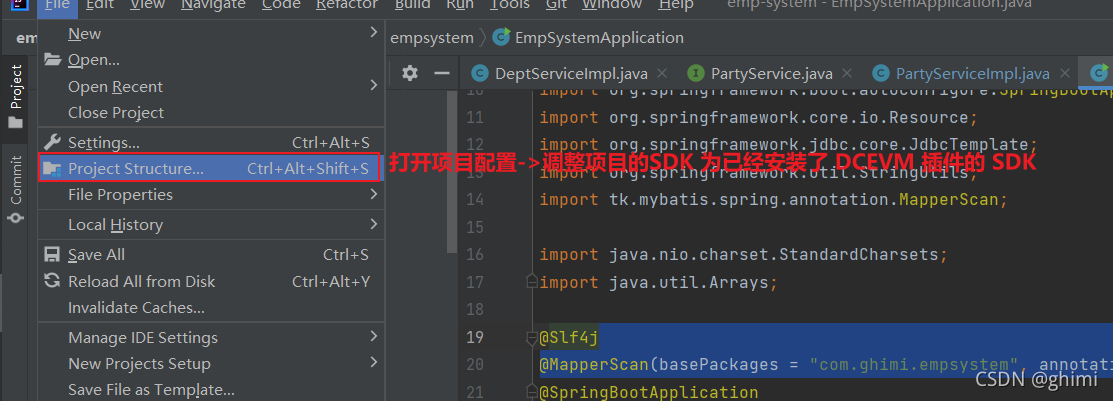The image size is (1113, 401).
Task: Choose Close Project
Action: click(x=211, y=113)
